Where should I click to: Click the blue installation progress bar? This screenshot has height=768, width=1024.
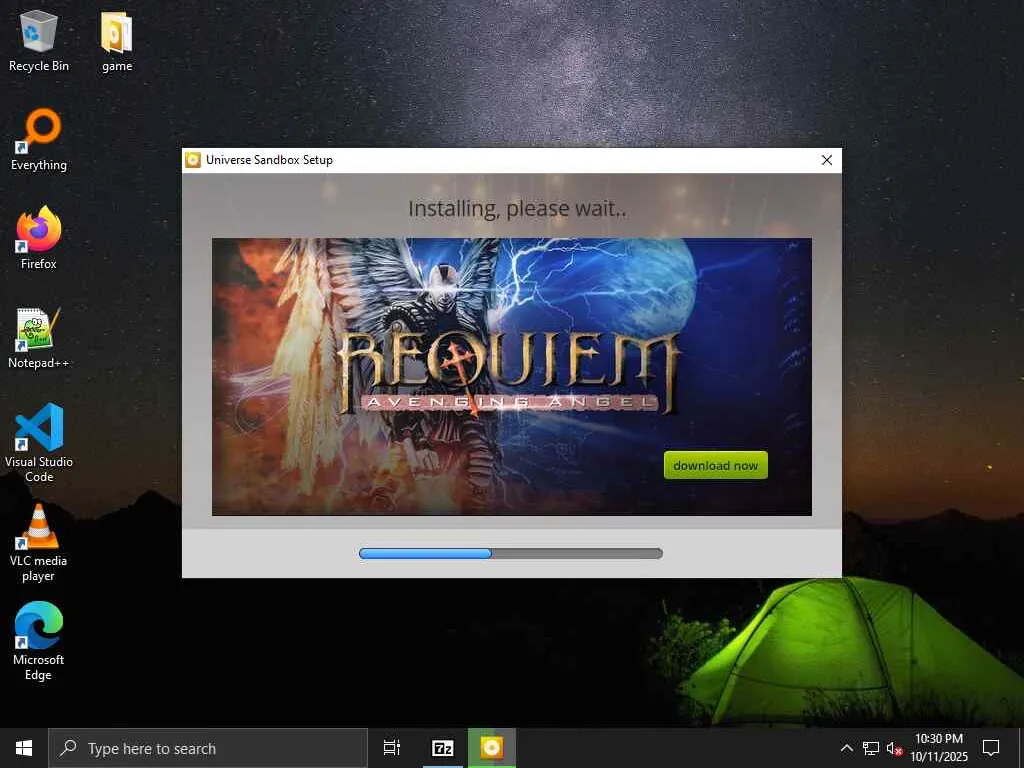coord(511,553)
